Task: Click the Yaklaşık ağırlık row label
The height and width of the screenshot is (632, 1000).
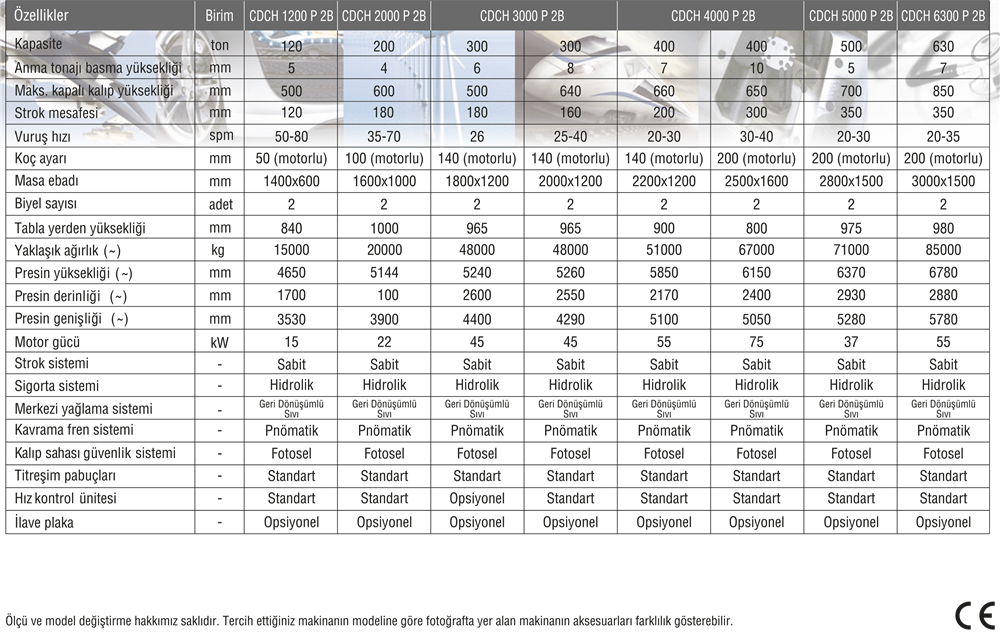Action: click(68, 251)
